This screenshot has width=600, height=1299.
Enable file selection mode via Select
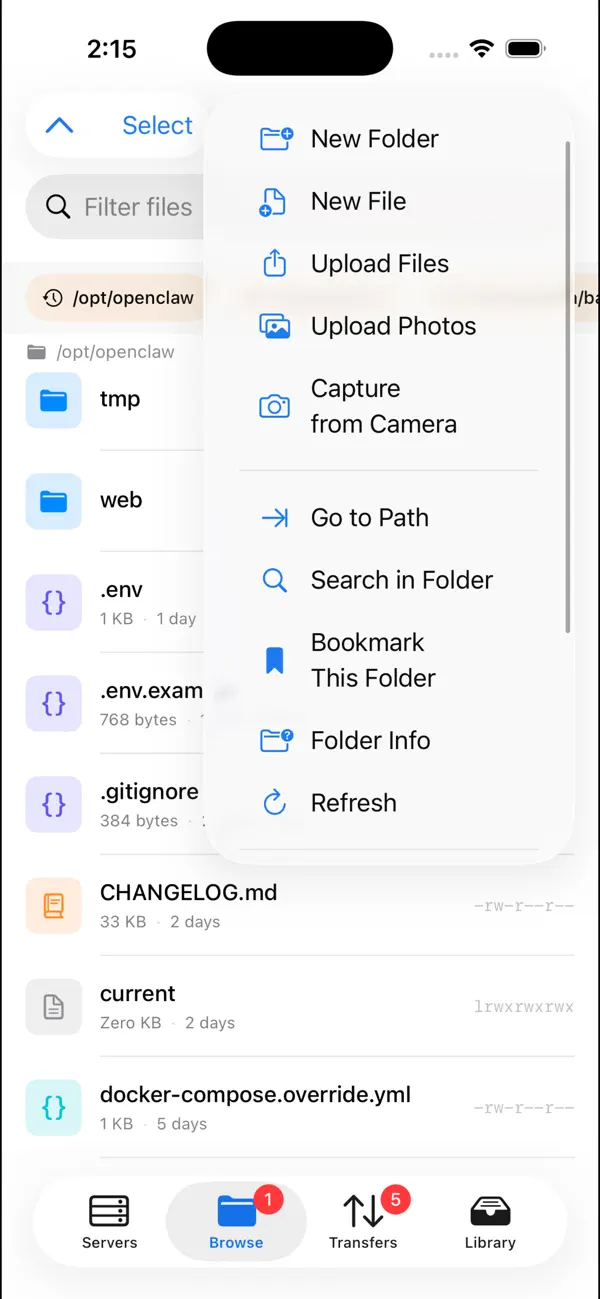click(x=156, y=125)
